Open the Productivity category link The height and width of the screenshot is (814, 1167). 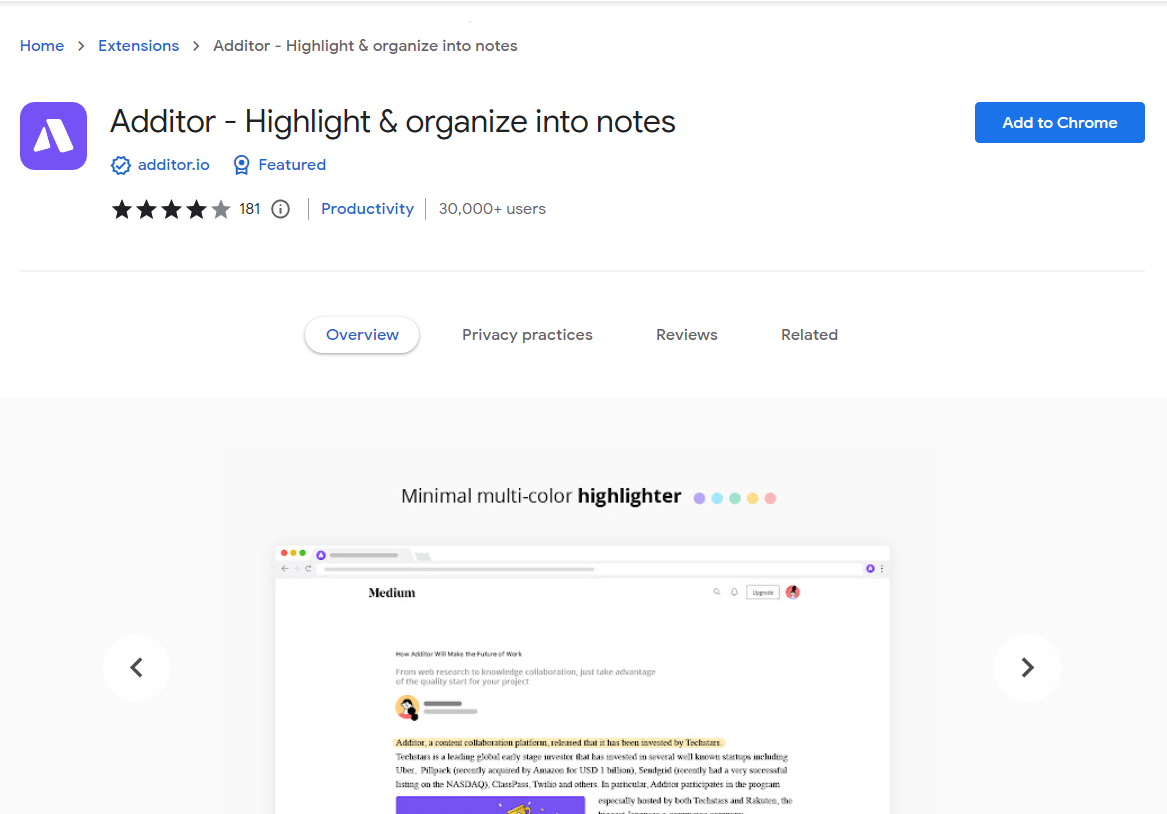[367, 209]
